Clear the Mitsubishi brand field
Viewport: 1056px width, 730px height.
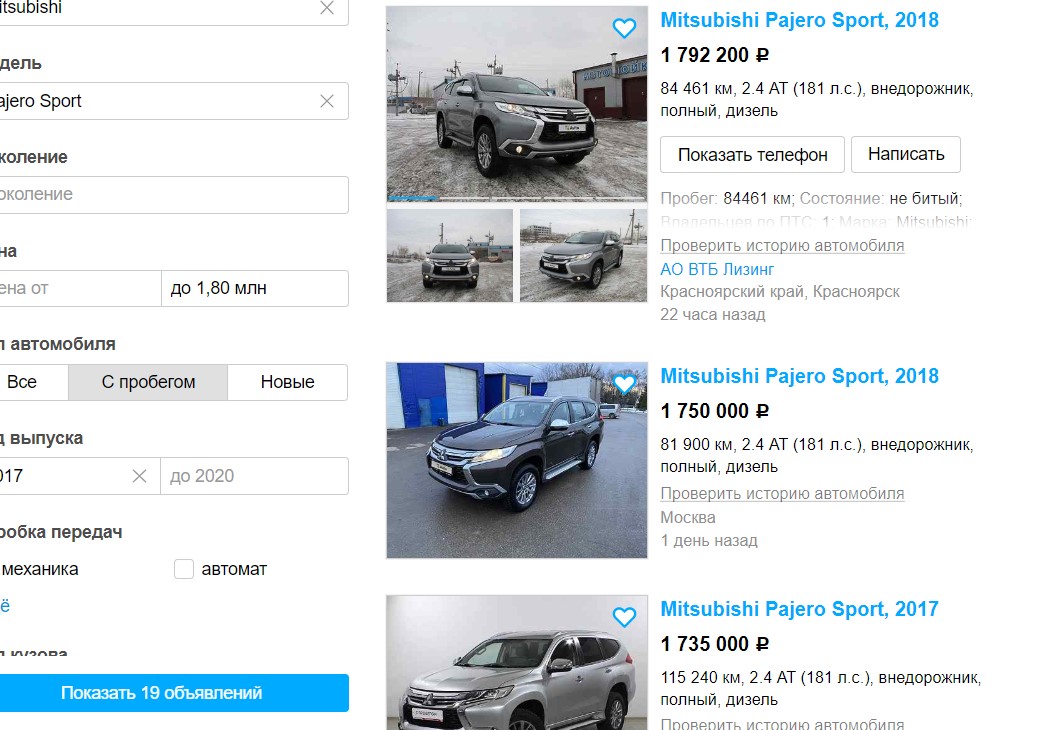[327, 8]
